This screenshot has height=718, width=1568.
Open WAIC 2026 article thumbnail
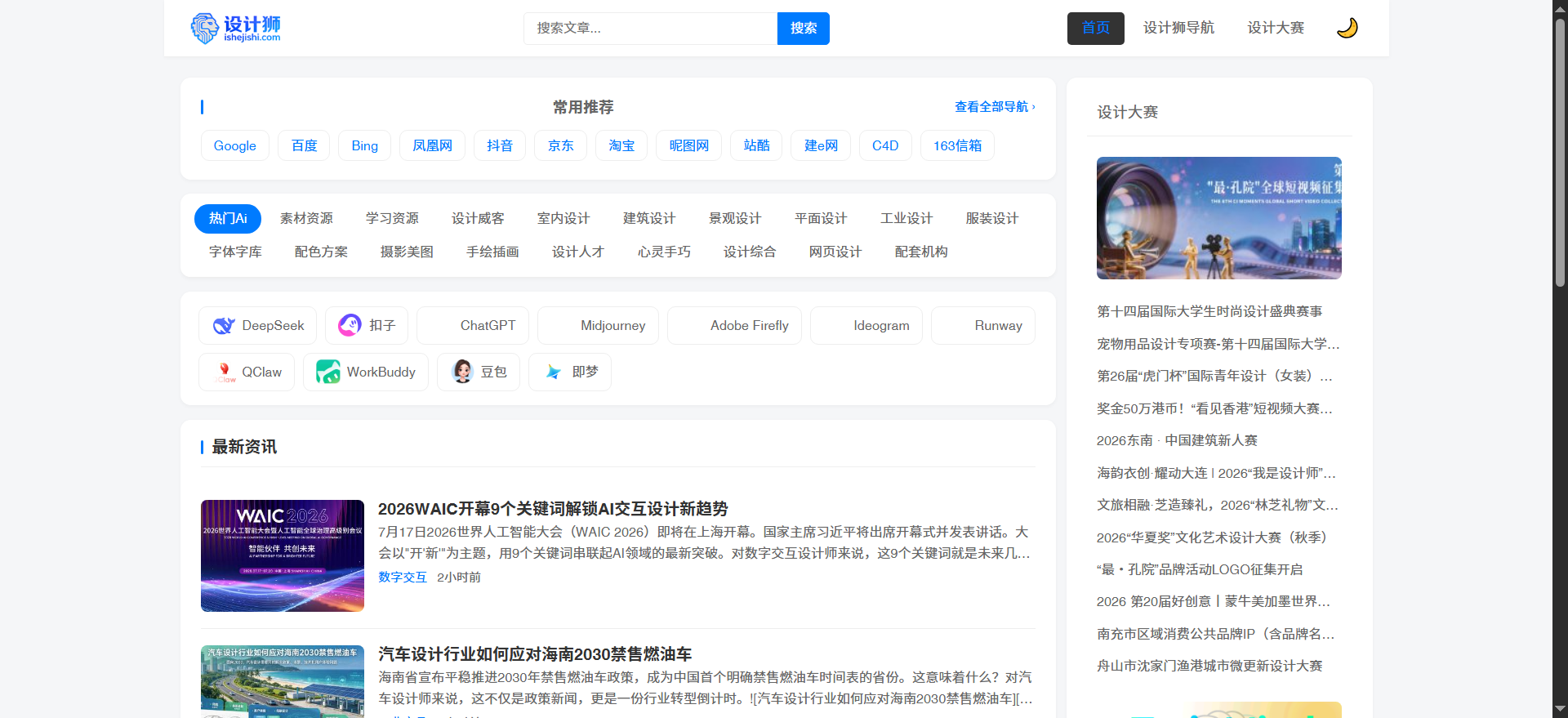pyautogui.click(x=283, y=555)
